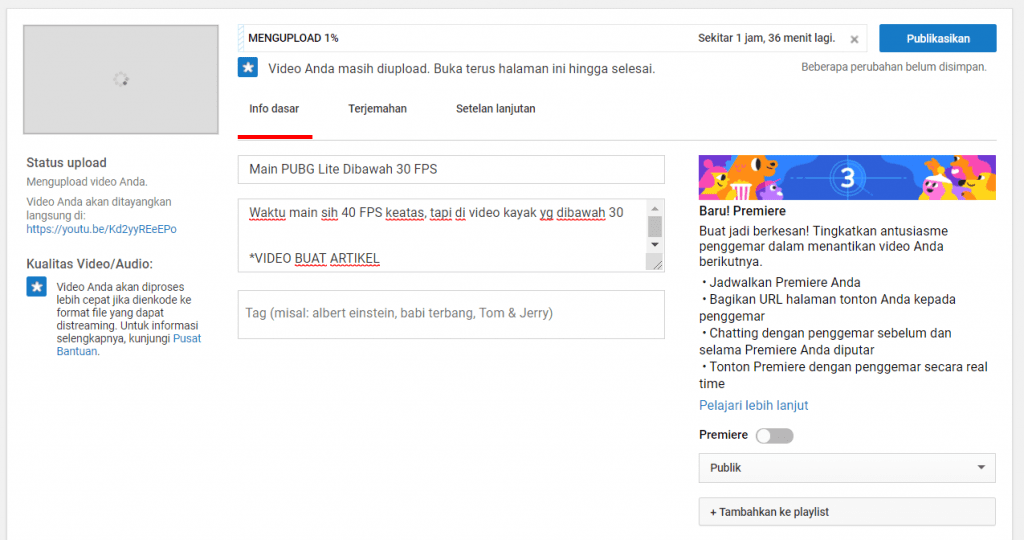Click the description scrollbar up arrow
Viewport: 1024px width, 540px height.
[x=655, y=208]
